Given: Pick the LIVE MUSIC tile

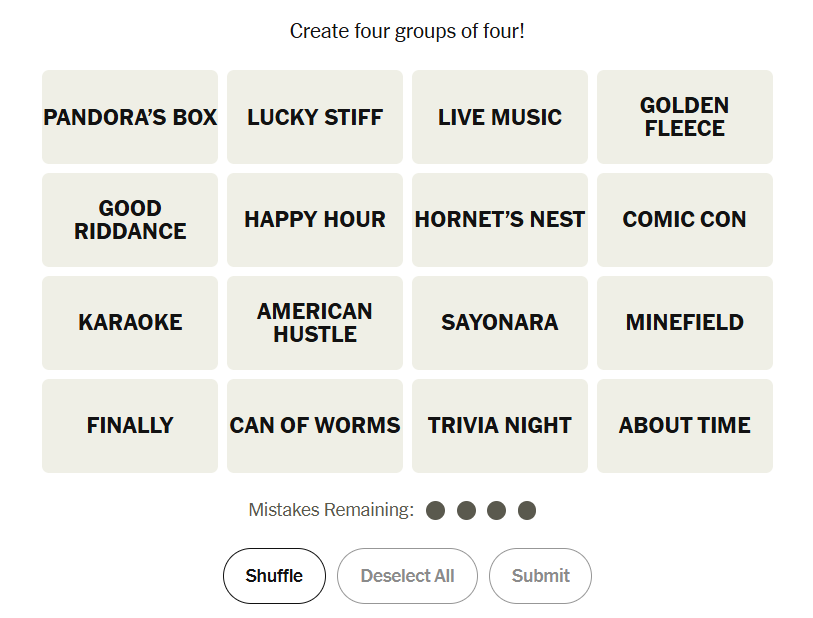Looking at the screenshot, I should tap(500, 117).
